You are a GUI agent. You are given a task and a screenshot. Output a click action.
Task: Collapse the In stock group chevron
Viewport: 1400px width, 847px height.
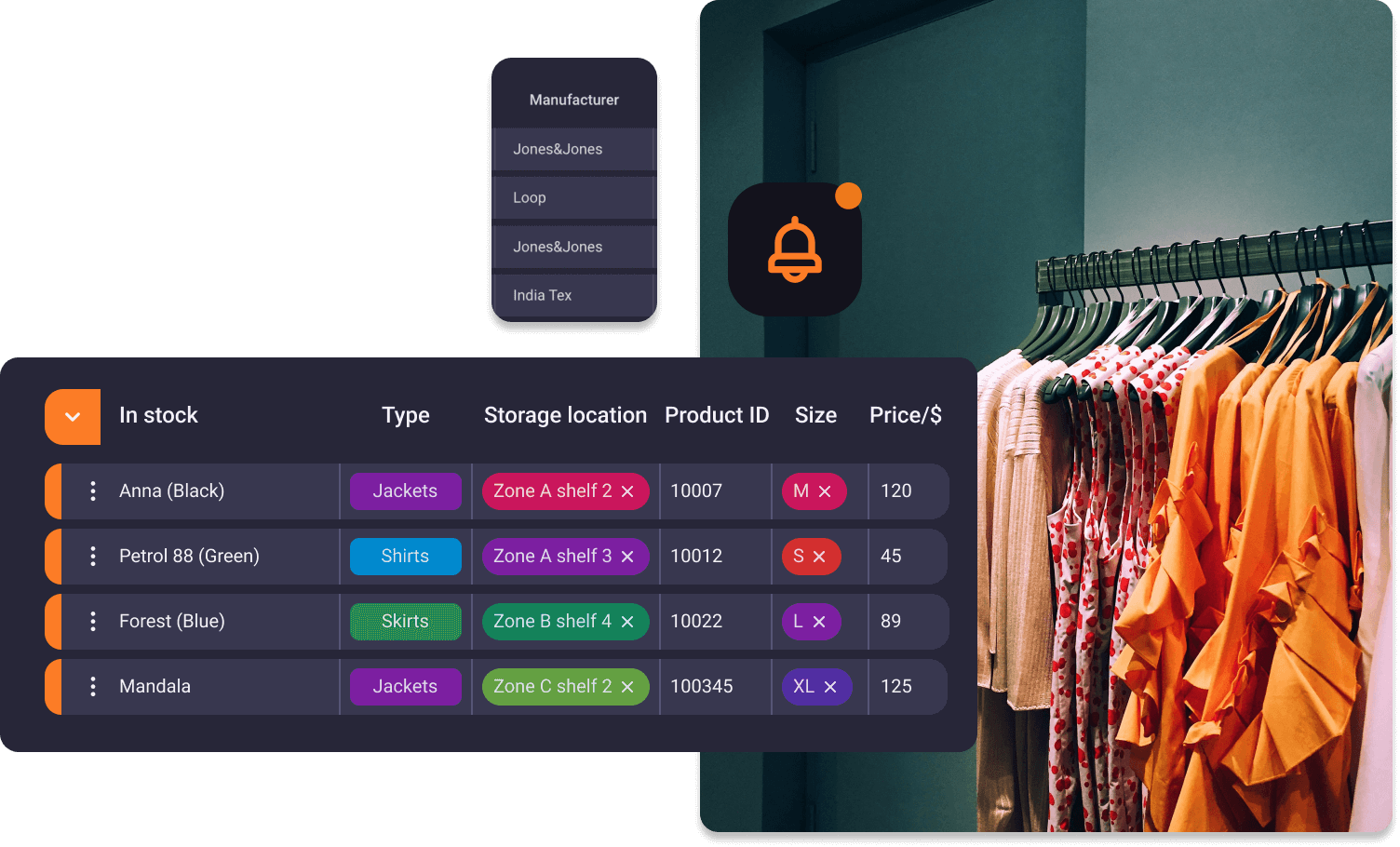tap(73, 416)
